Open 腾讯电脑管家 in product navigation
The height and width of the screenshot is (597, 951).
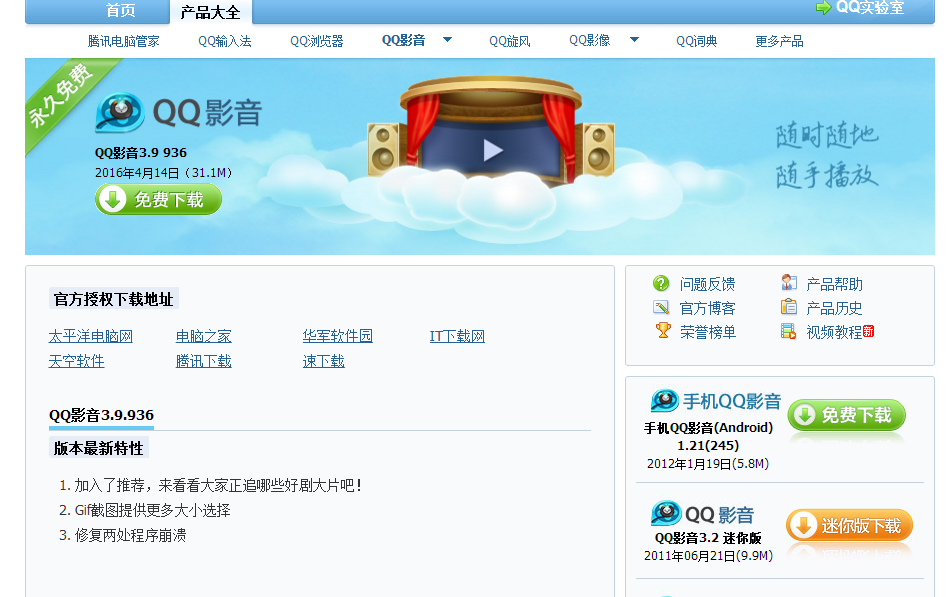[x=123, y=41]
